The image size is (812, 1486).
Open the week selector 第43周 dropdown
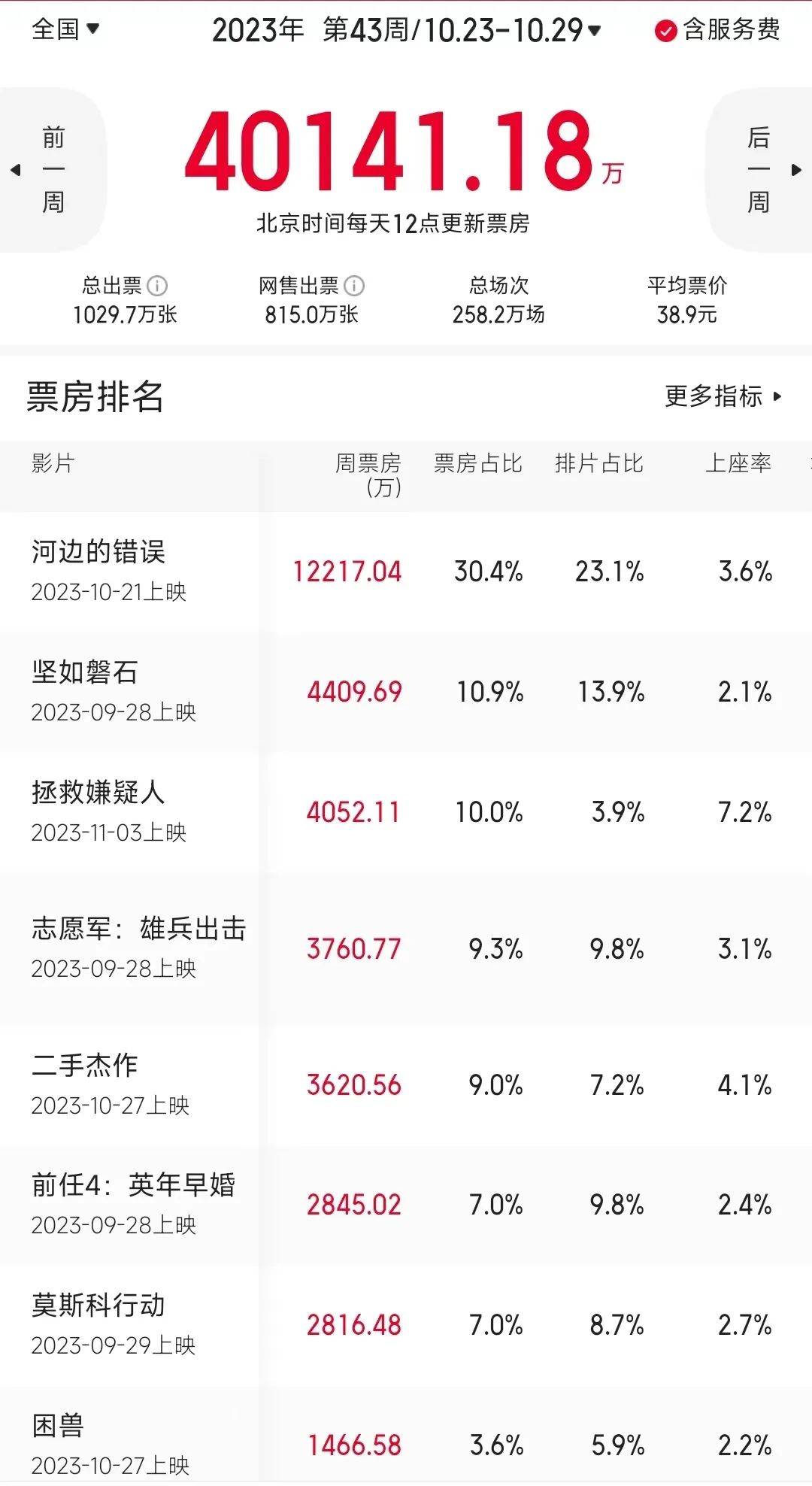462,31
